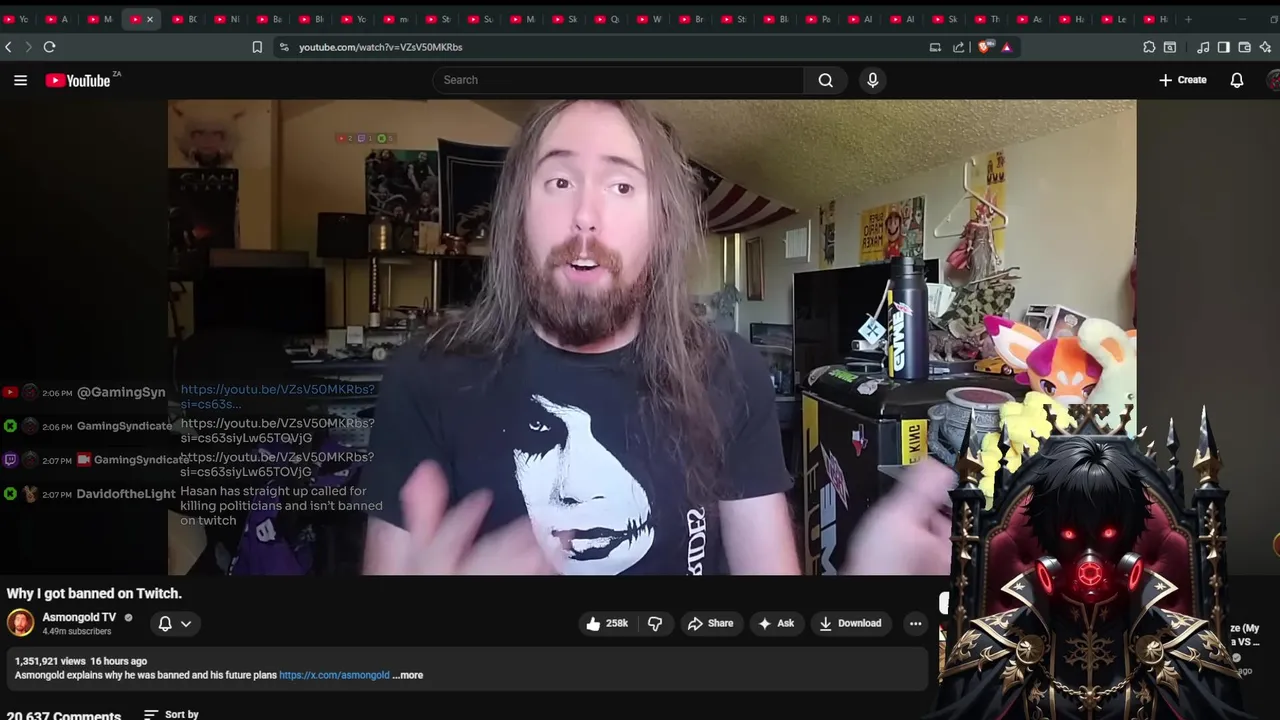This screenshot has height=720, width=1280.
Task: Click the magnifier search button
Action: (826, 80)
